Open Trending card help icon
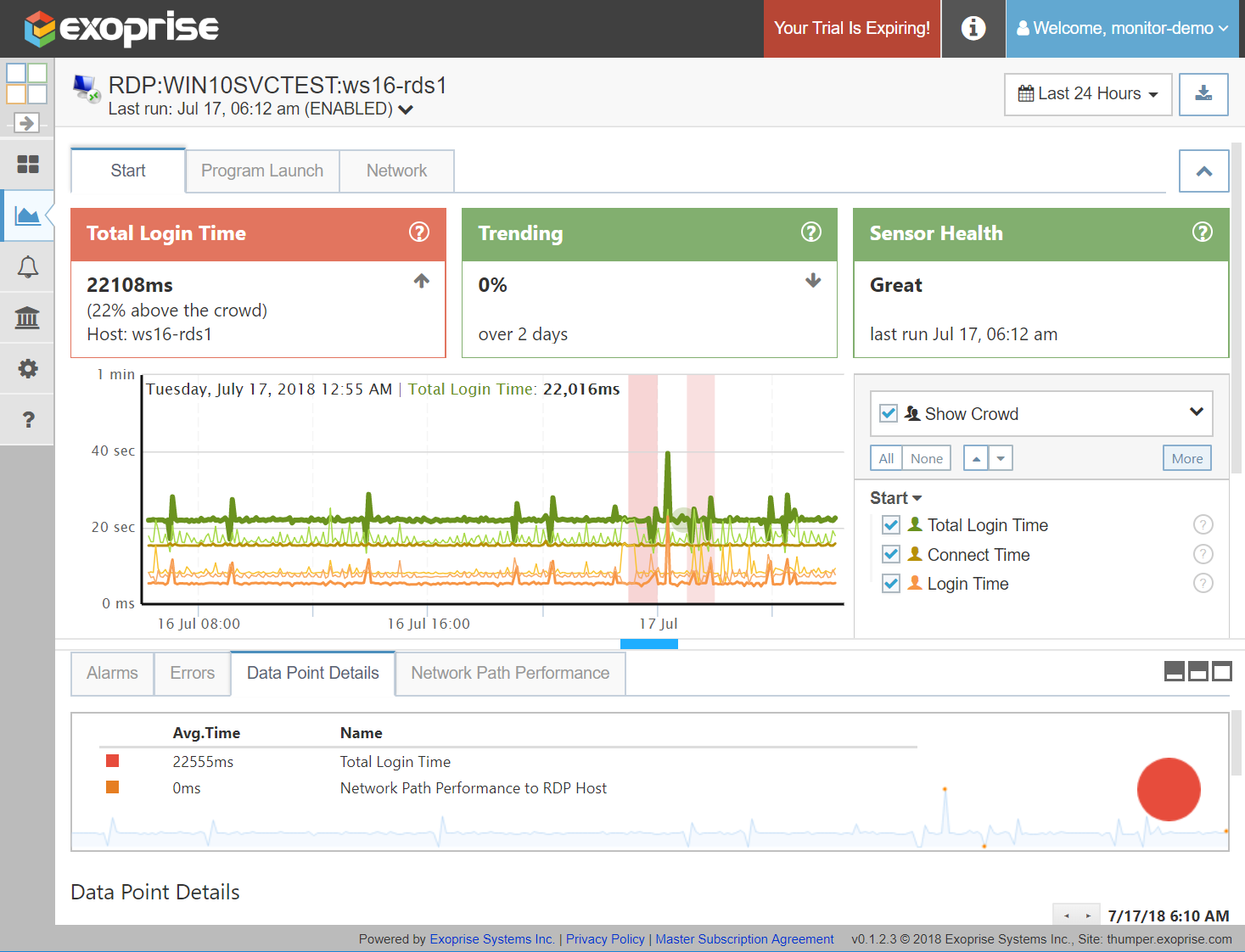The width and height of the screenshot is (1245, 952). click(x=811, y=232)
